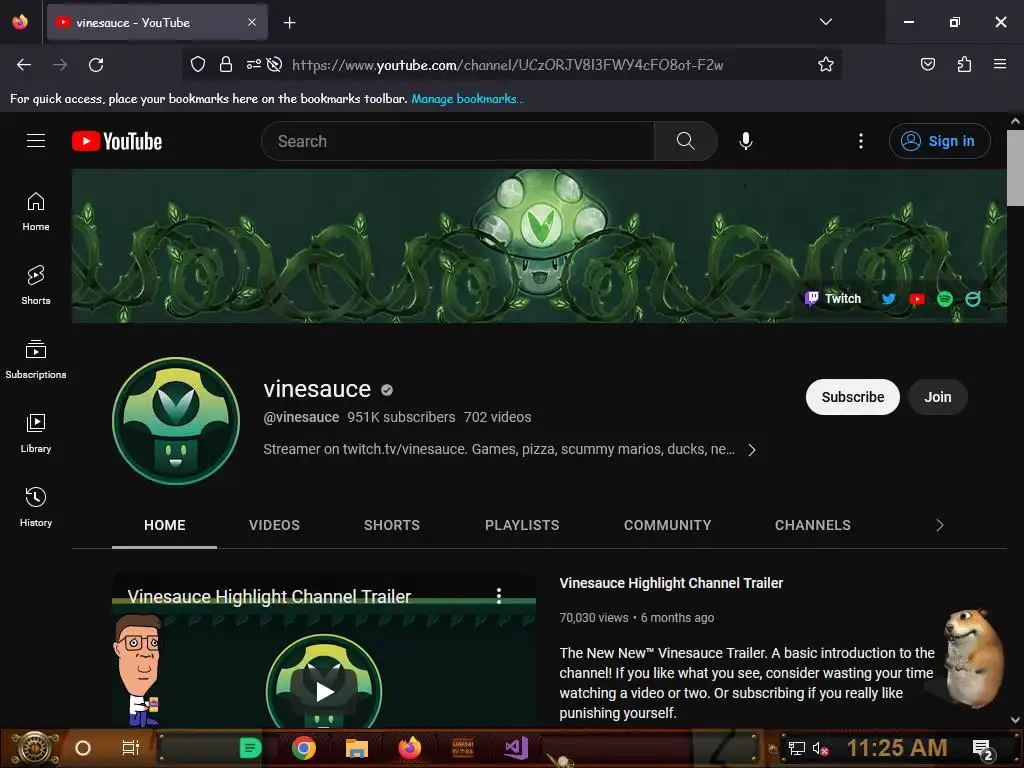This screenshot has width=1024, height=768.
Task: Click the YouTube Search input field
Action: (x=458, y=141)
